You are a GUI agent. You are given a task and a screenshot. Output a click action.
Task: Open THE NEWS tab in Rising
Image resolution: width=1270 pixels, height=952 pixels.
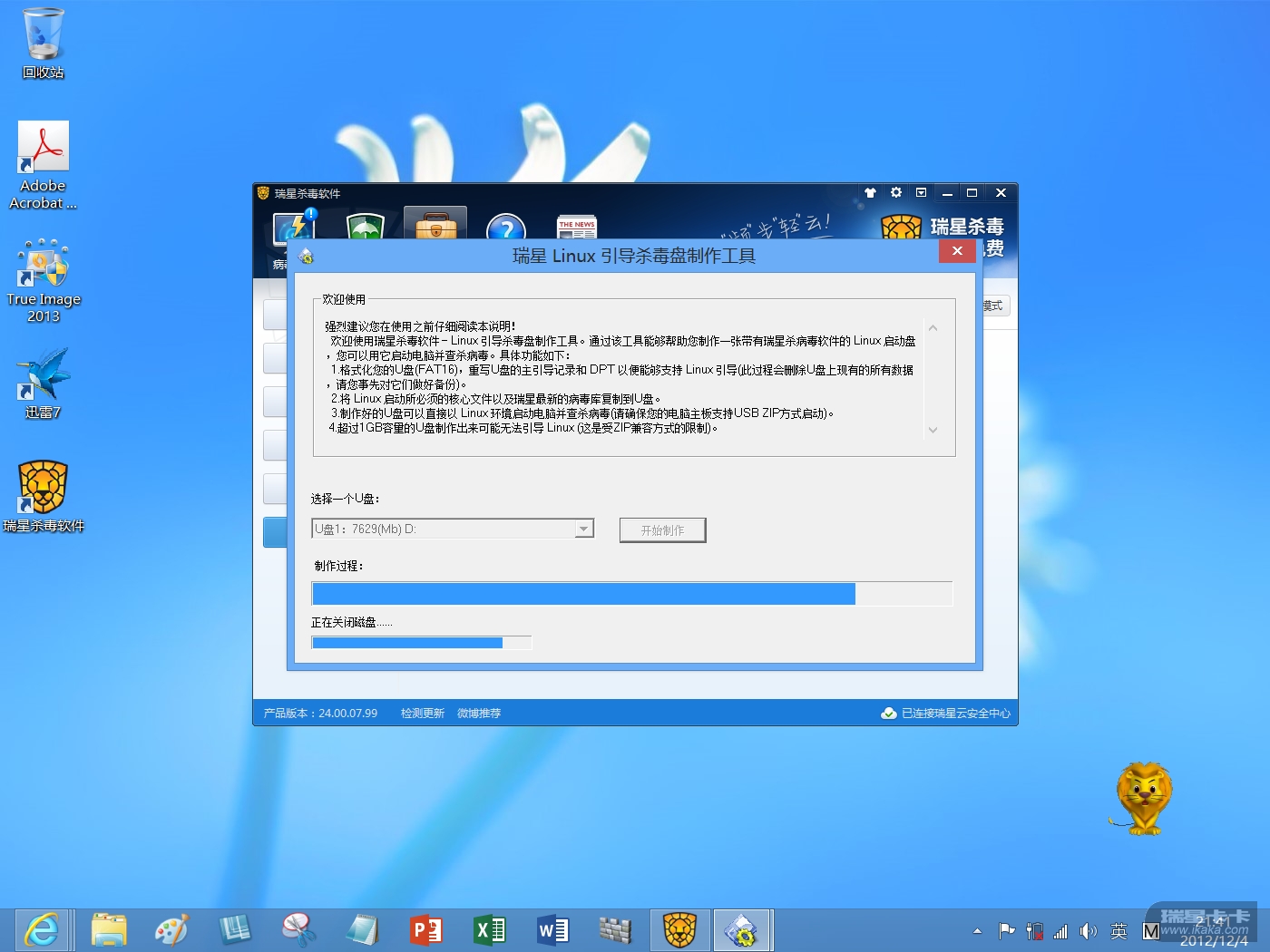(x=577, y=228)
